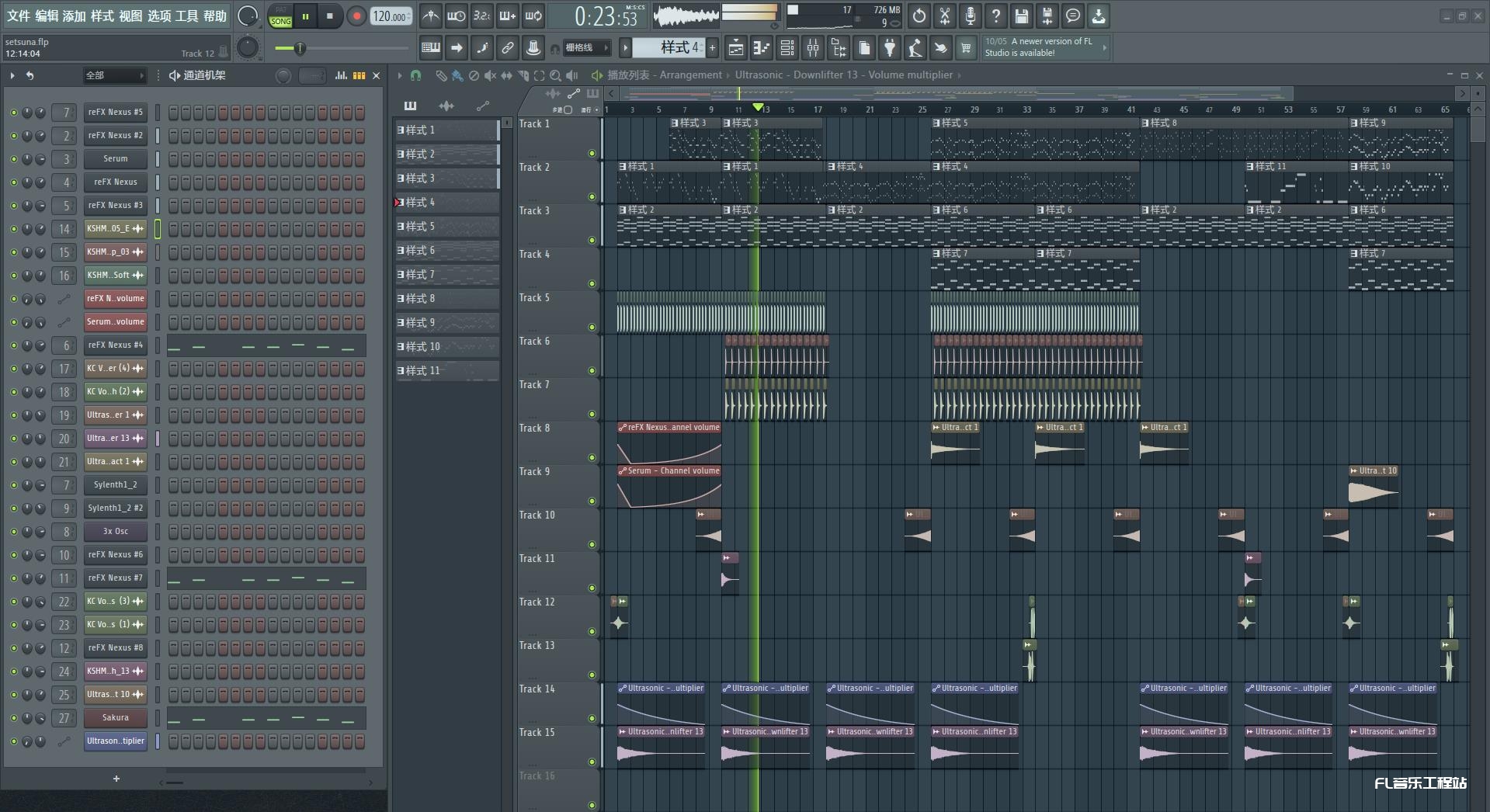Select the Sylenth1_2 channel button
This screenshot has height=812, width=1490.
pyautogui.click(x=116, y=484)
